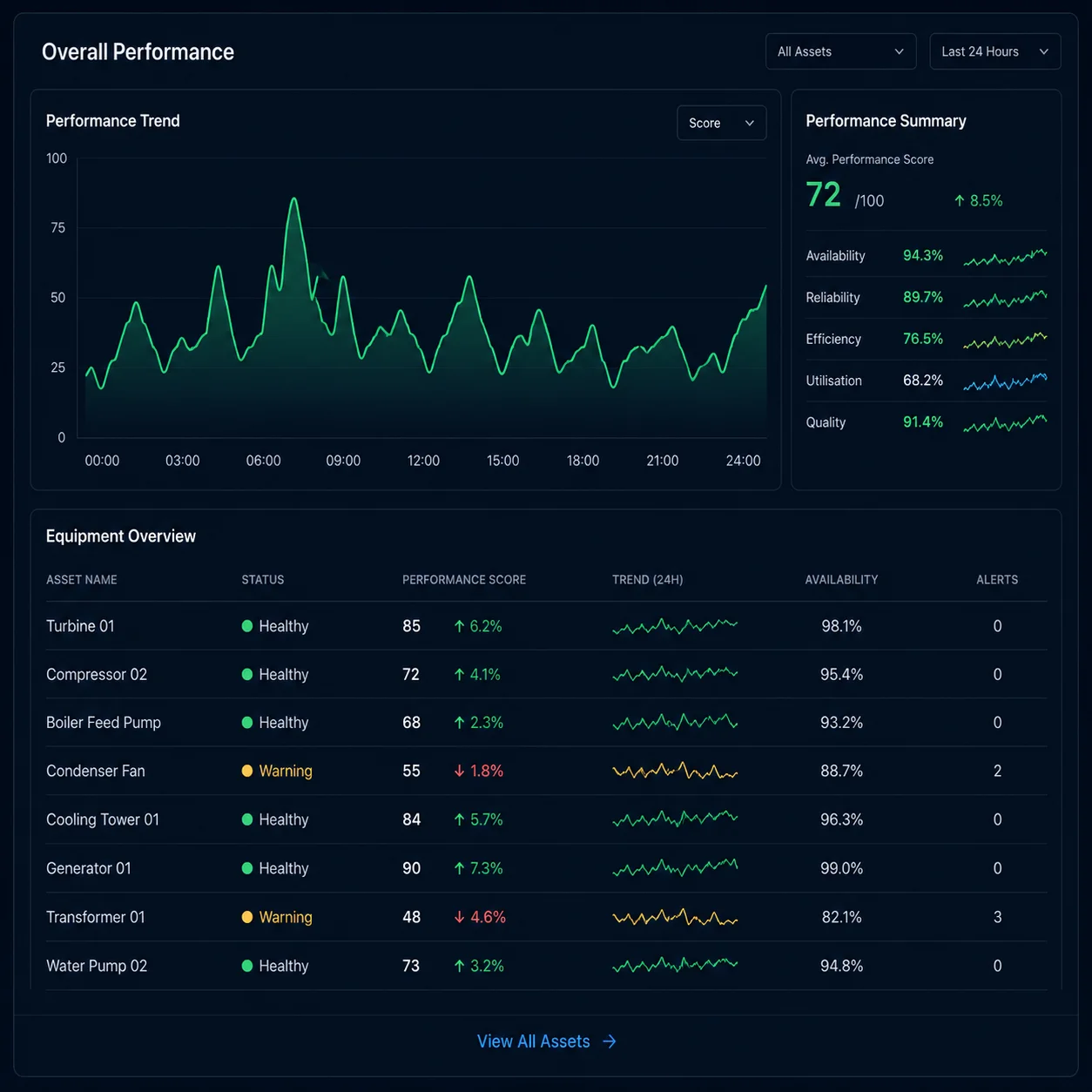Click the arrow icon beside View All Assets
This screenshot has width=1092, height=1092.
click(610, 1041)
